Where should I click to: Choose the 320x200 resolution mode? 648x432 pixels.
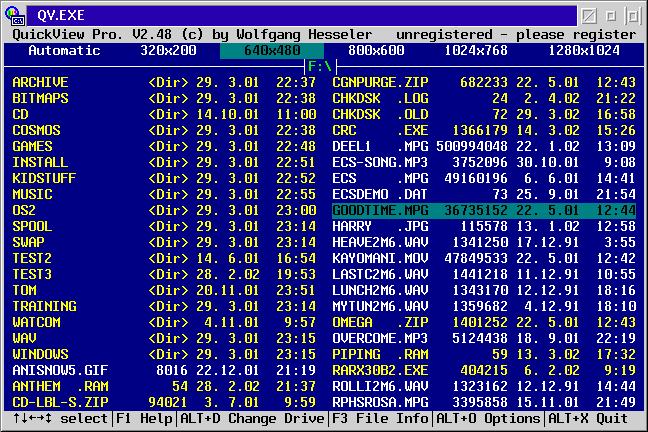pos(168,51)
